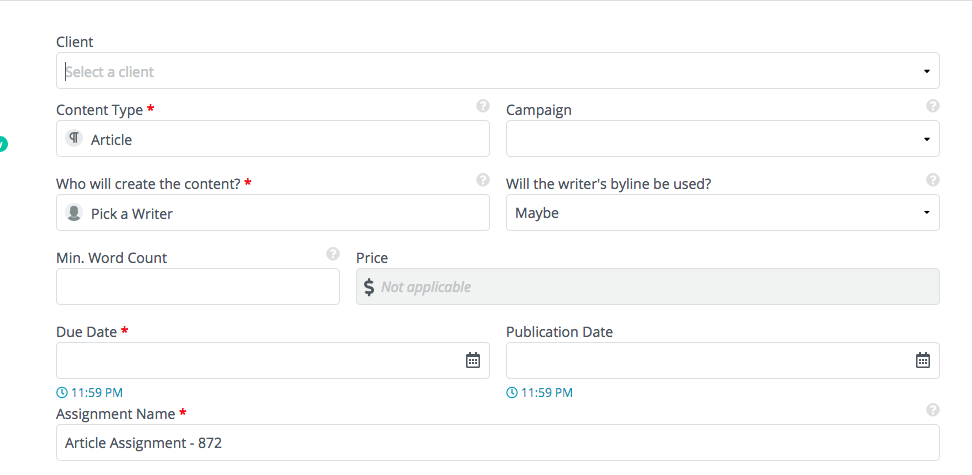Click the 11:59 PM link under Due Date
This screenshot has width=972, height=475.
90,393
